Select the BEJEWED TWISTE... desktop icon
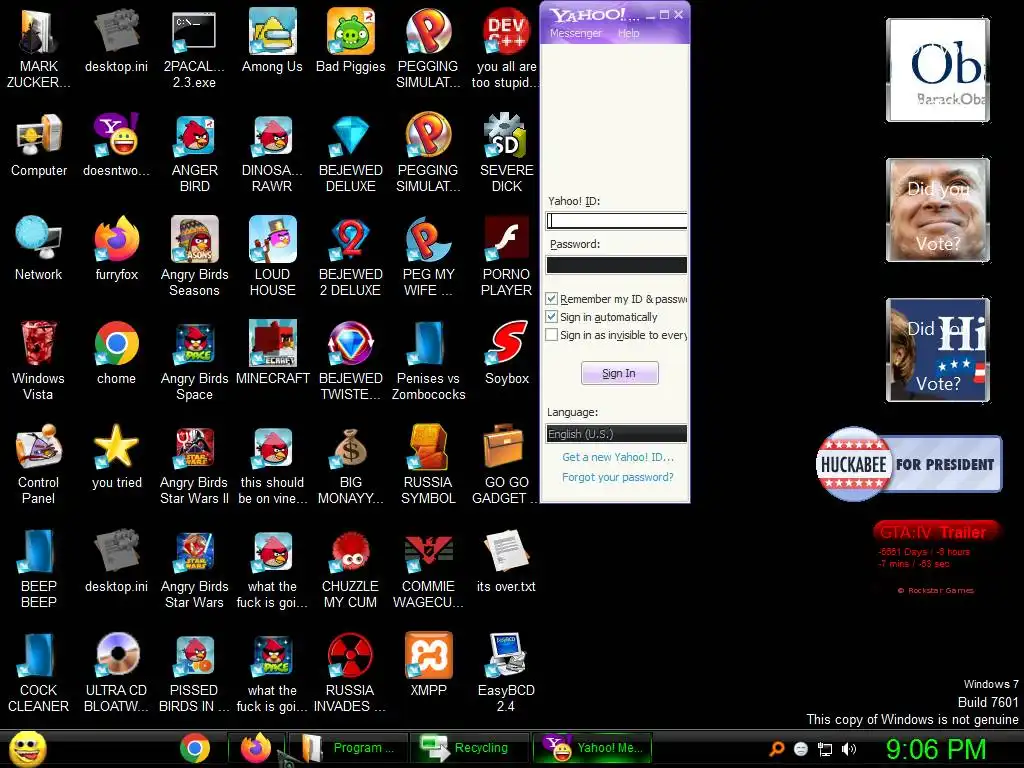The height and width of the screenshot is (768, 1024). click(351, 360)
